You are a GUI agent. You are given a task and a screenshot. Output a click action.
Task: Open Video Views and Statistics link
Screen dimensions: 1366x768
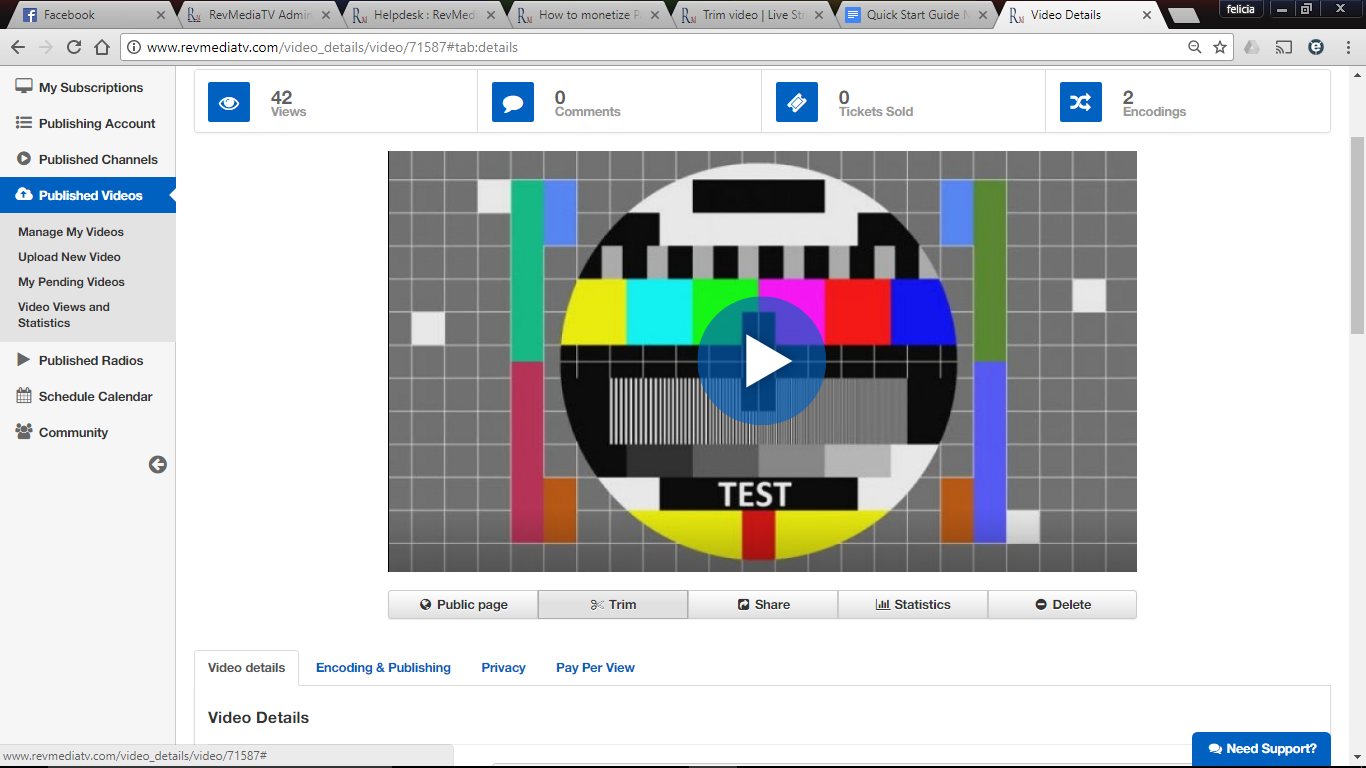click(64, 315)
